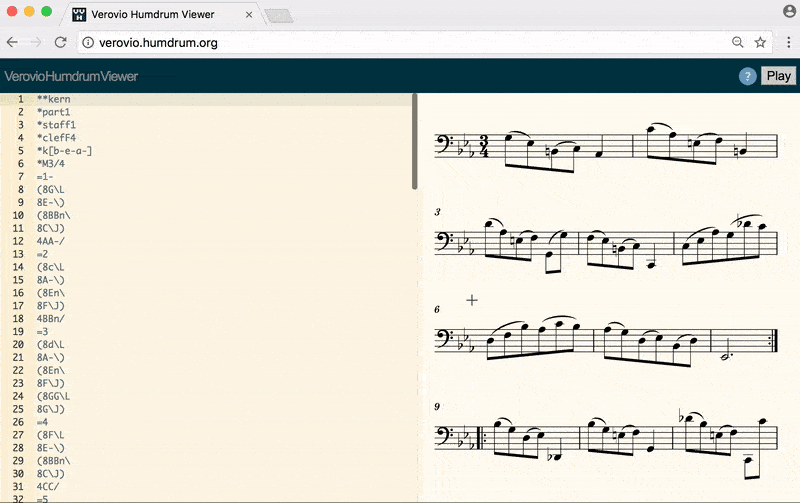
Task: Click line 31 text 4CC/
Action: pos(48,486)
